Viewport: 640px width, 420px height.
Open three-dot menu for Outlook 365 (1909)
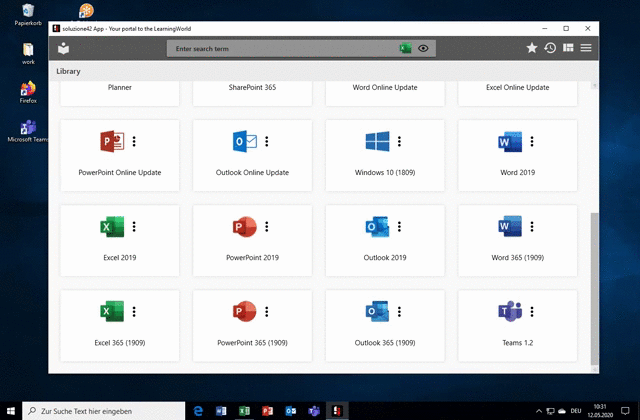coord(399,312)
